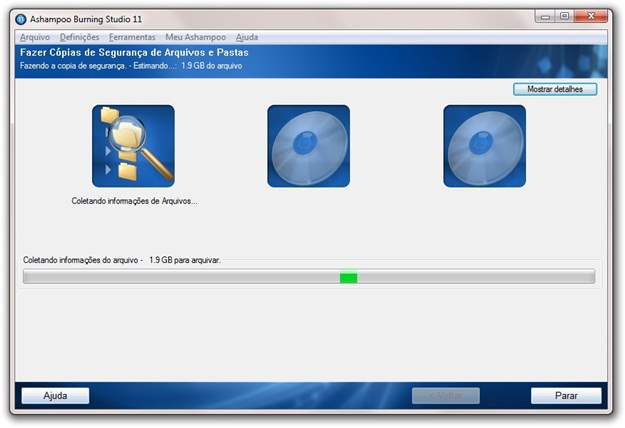The height and width of the screenshot is (428, 625).
Task: Click the '1.9 GB para arquivar' status text
Action: point(185,260)
